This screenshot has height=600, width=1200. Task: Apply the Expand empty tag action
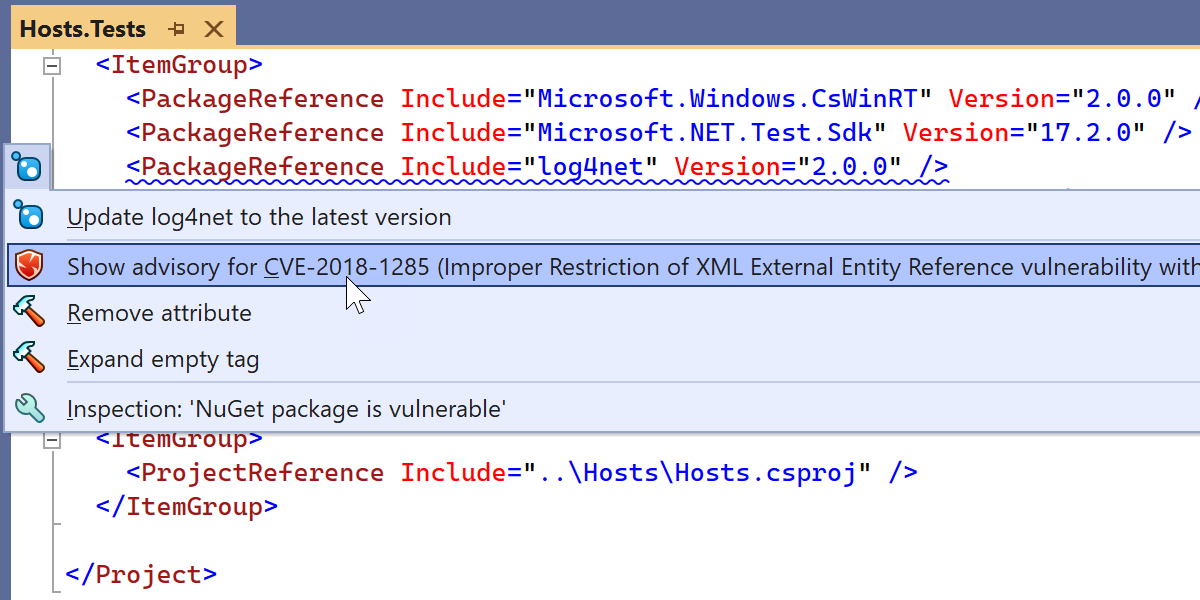coord(163,359)
